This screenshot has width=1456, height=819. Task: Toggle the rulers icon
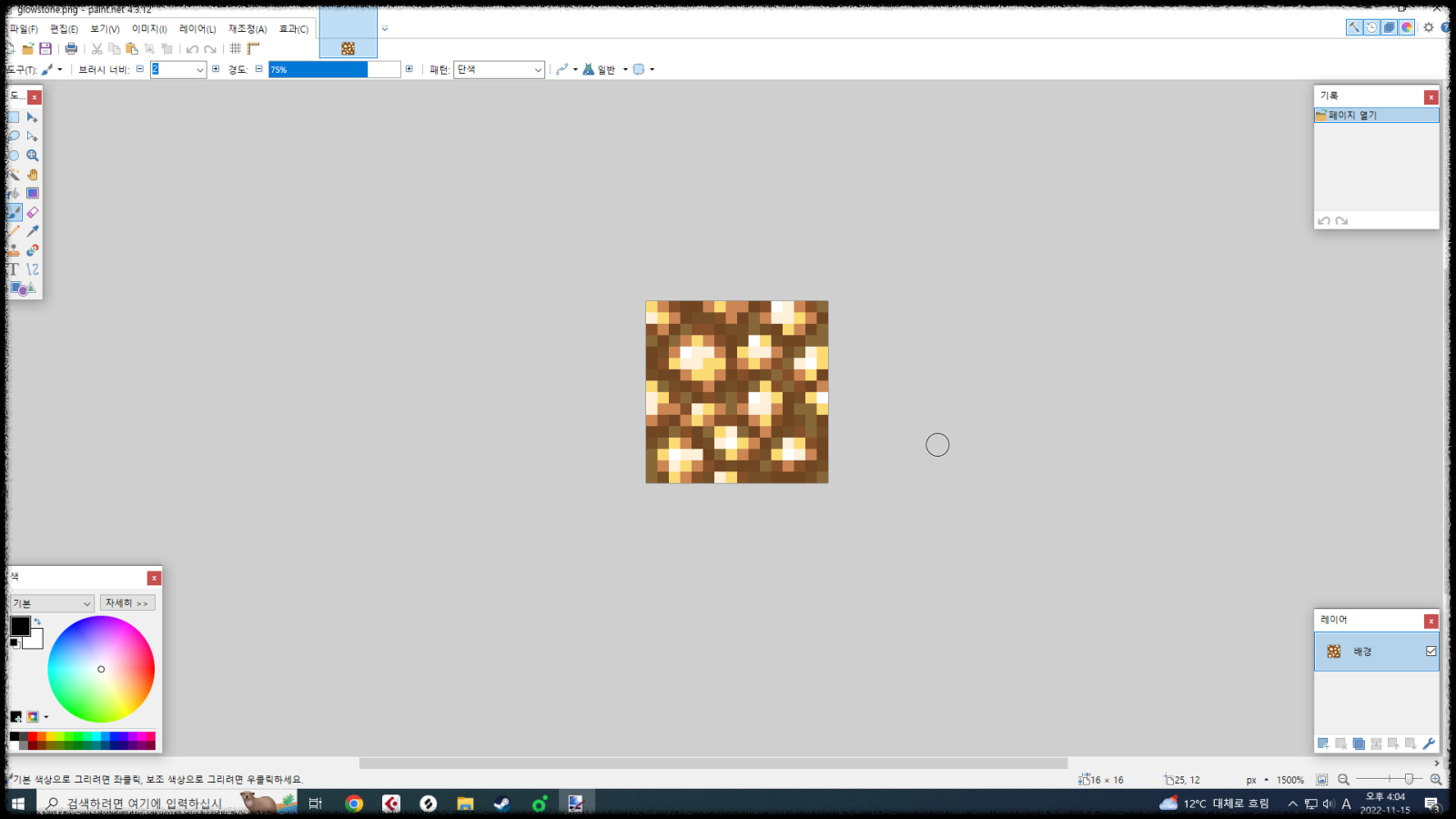[253, 48]
